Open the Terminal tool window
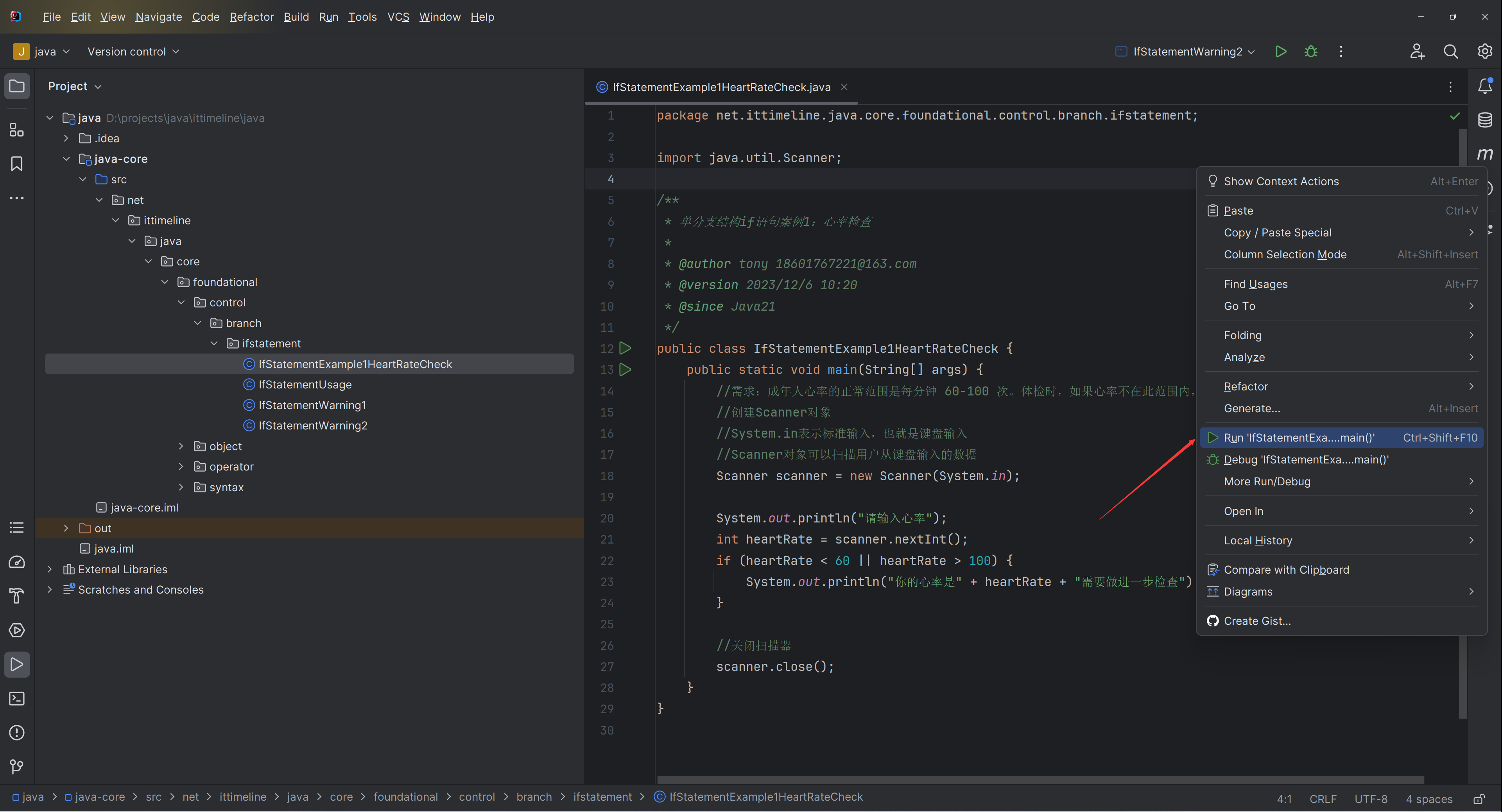The width and height of the screenshot is (1502, 812). [x=17, y=698]
